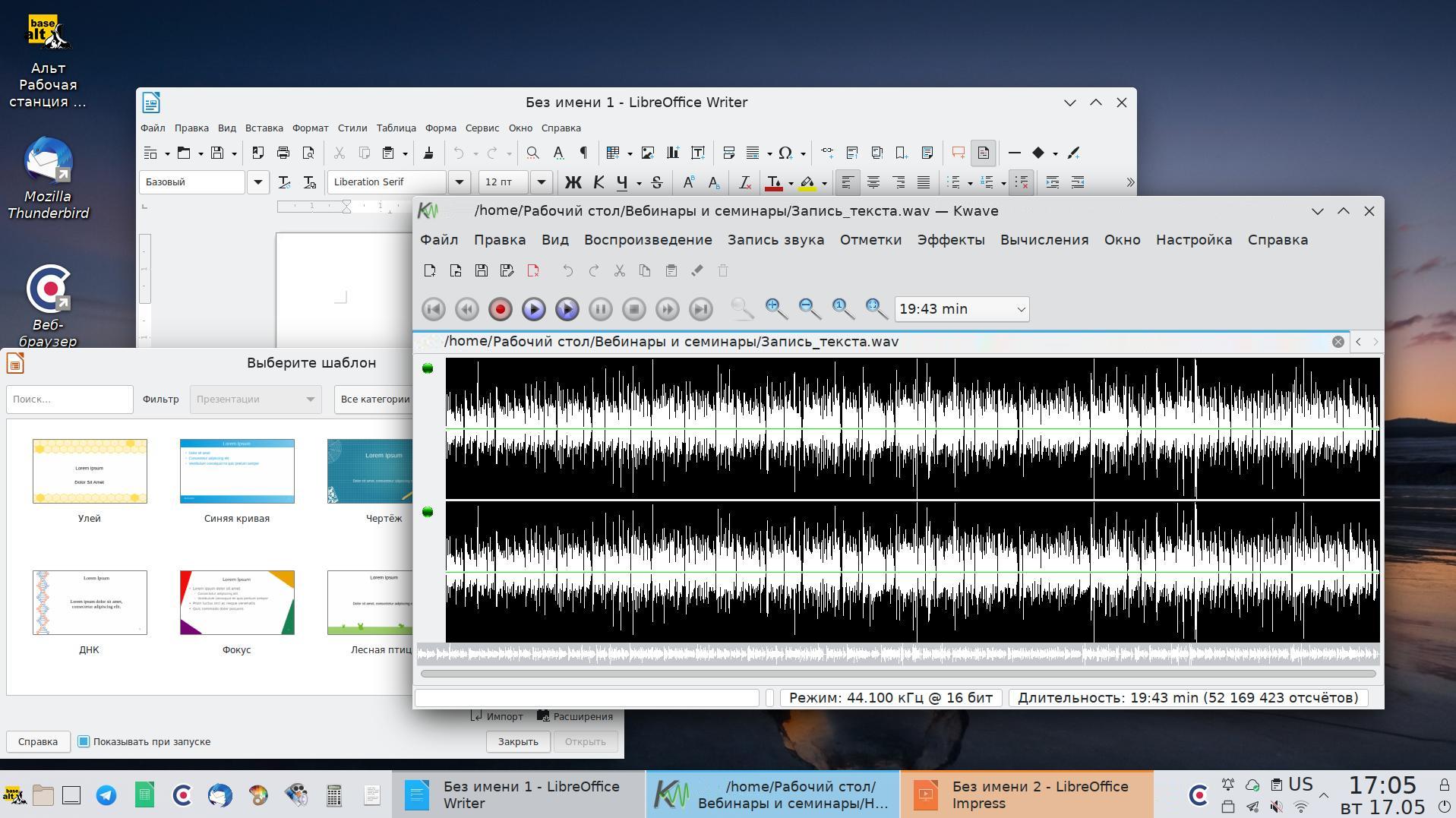Start recording with Kwave's red record button
This screenshot has height=818, width=1456.
pos(500,309)
